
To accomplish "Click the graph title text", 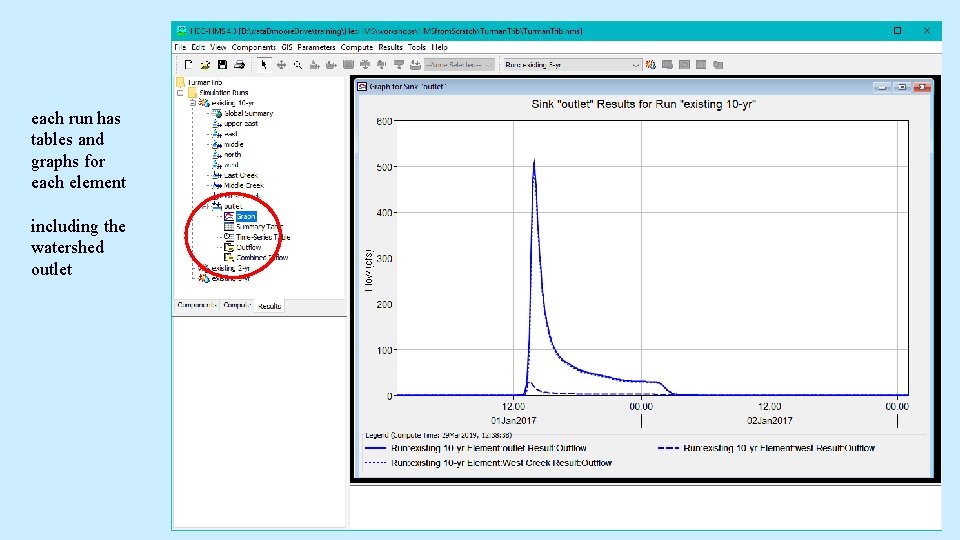I will point(643,104).
